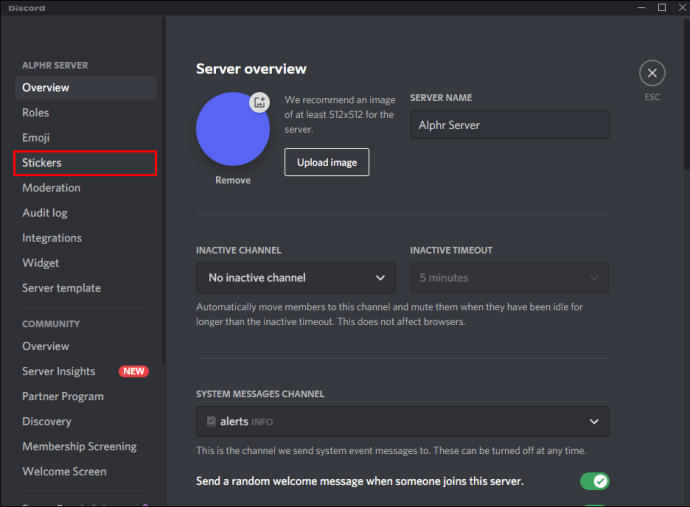Image resolution: width=690 pixels, height=507 pixels.
Task: View the Audit log
Action: point(45,213)
